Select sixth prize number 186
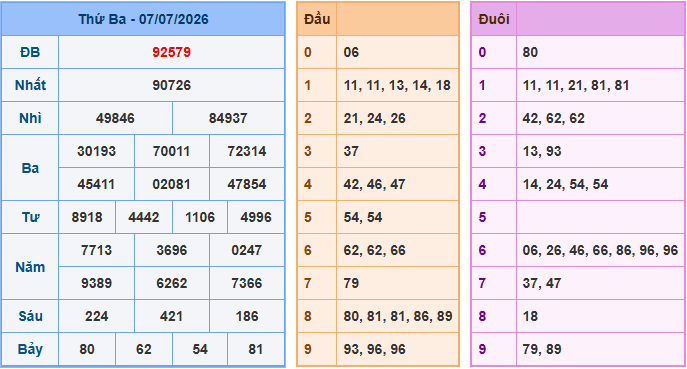The image size is (687, 369). click(247, 316)
